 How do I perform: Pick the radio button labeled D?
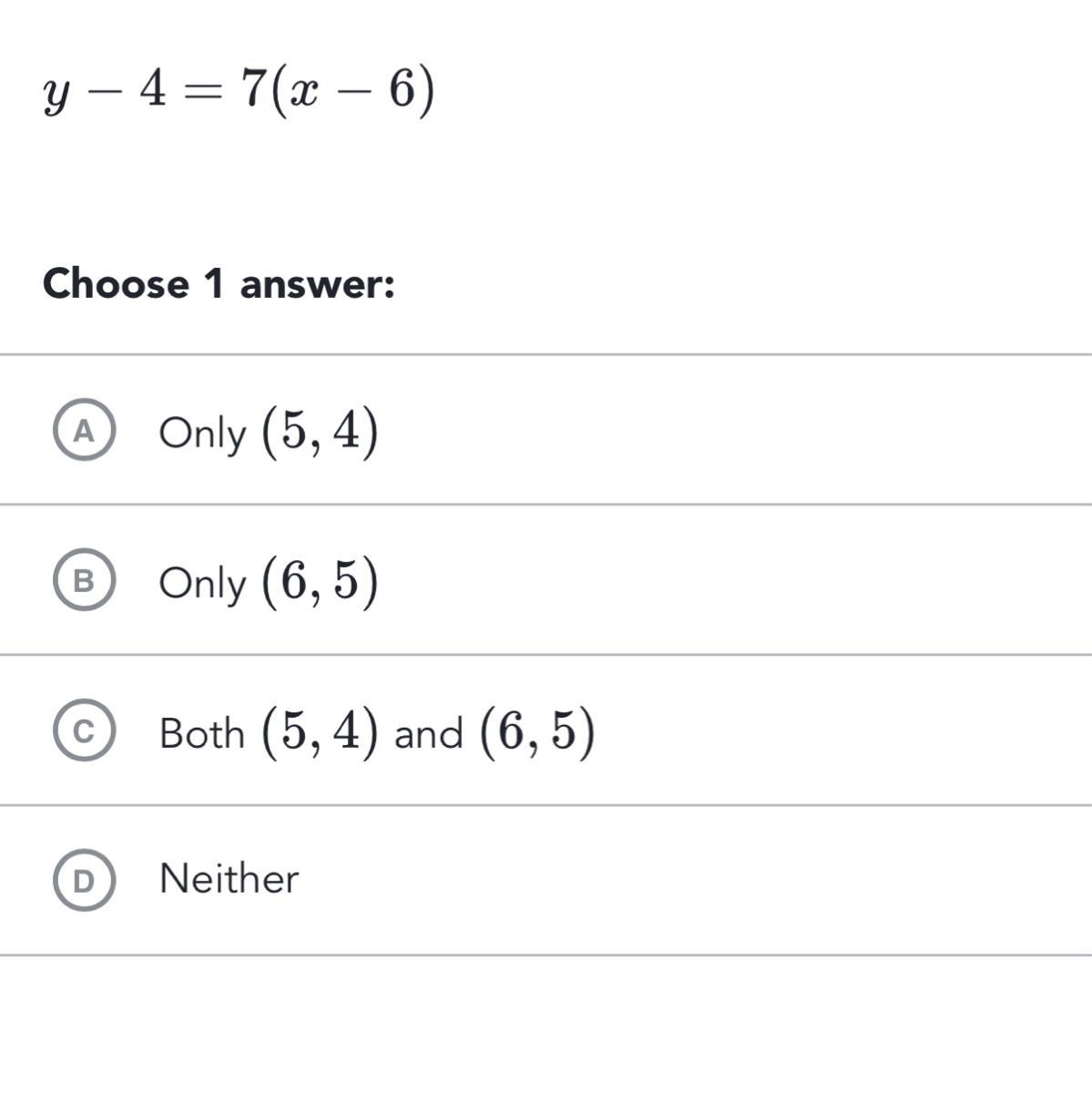click(x=84, y=881)
